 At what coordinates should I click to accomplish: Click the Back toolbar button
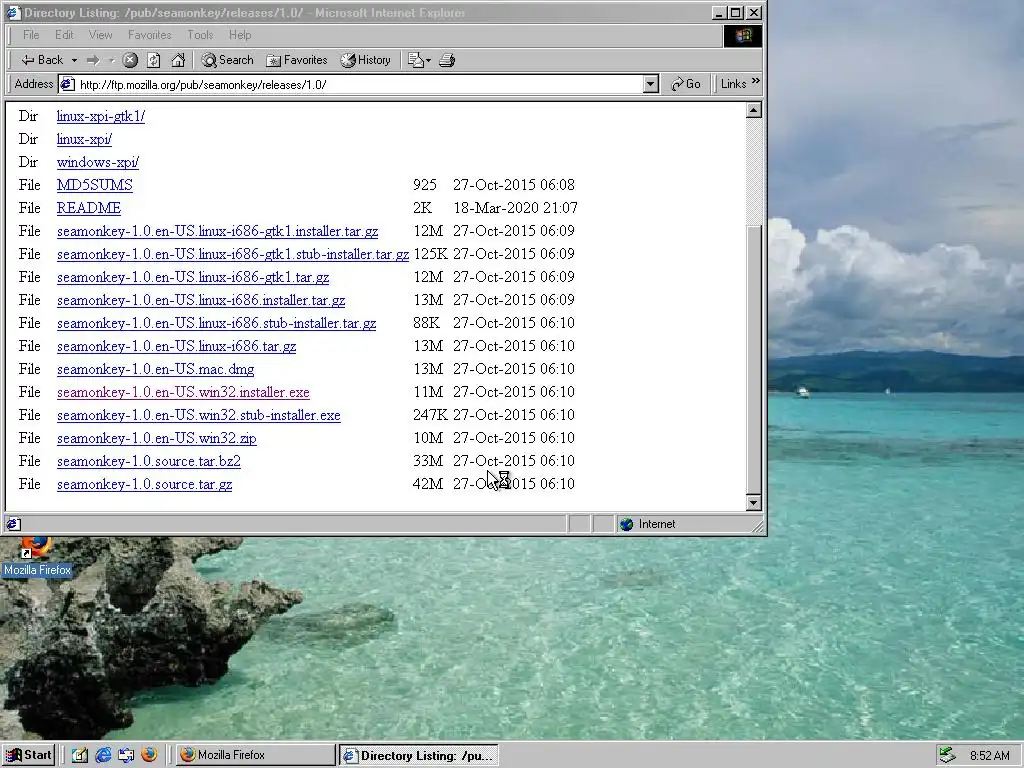[42, 60]
